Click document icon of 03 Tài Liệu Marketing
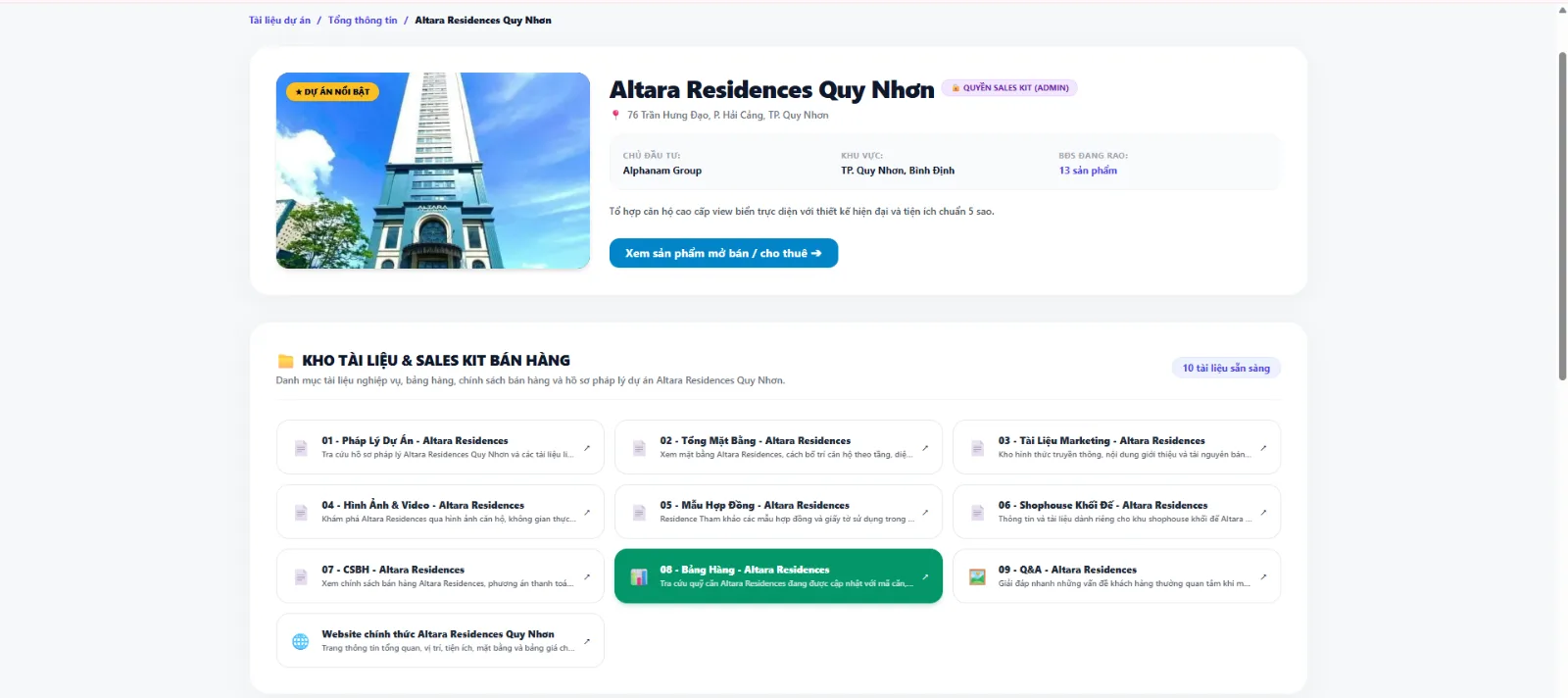 [x=977, y=448]
